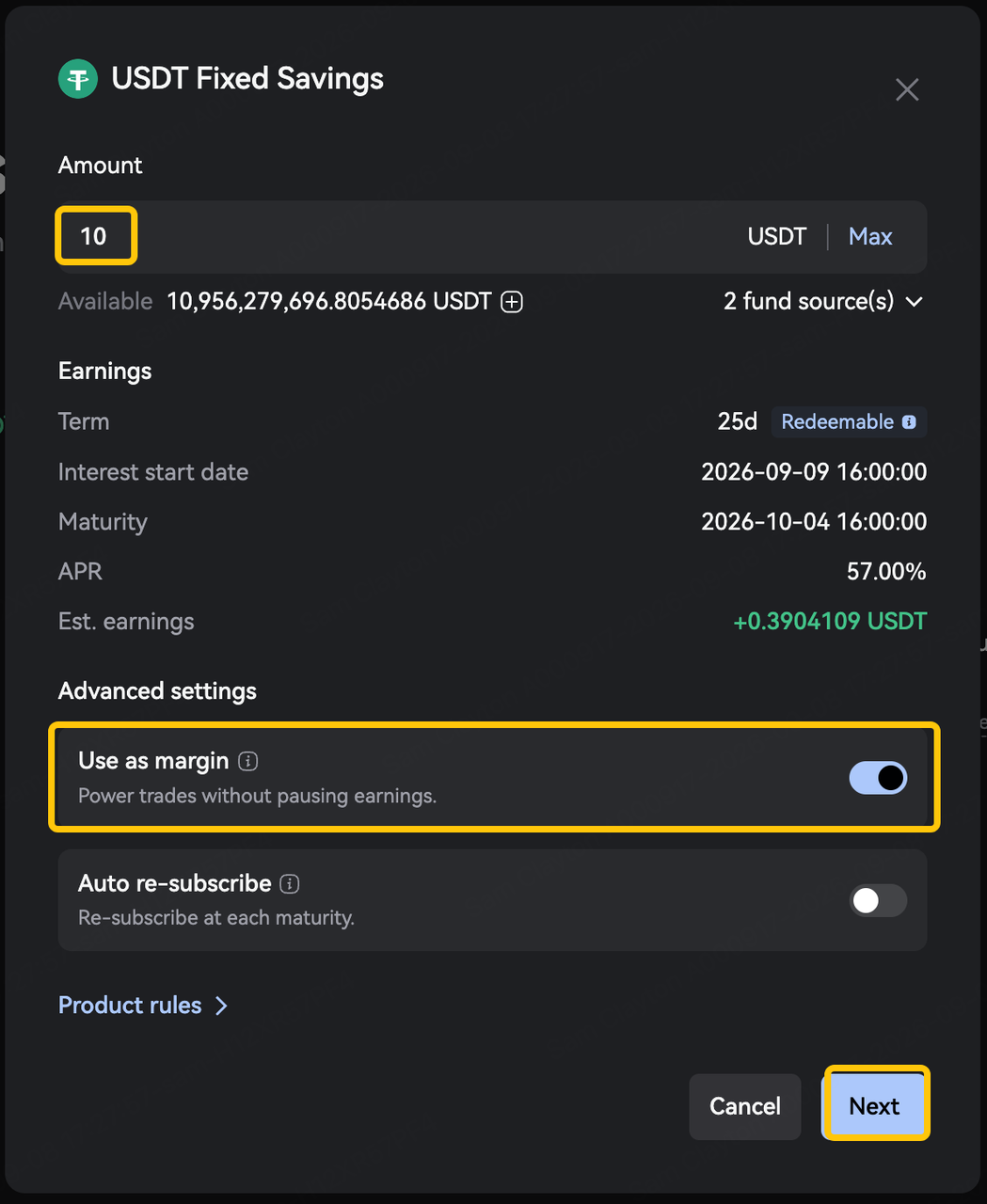Enable the Auto re-subscribe toggle
This screenshot has height=1204, width=987.
click(x=878, y=900)
